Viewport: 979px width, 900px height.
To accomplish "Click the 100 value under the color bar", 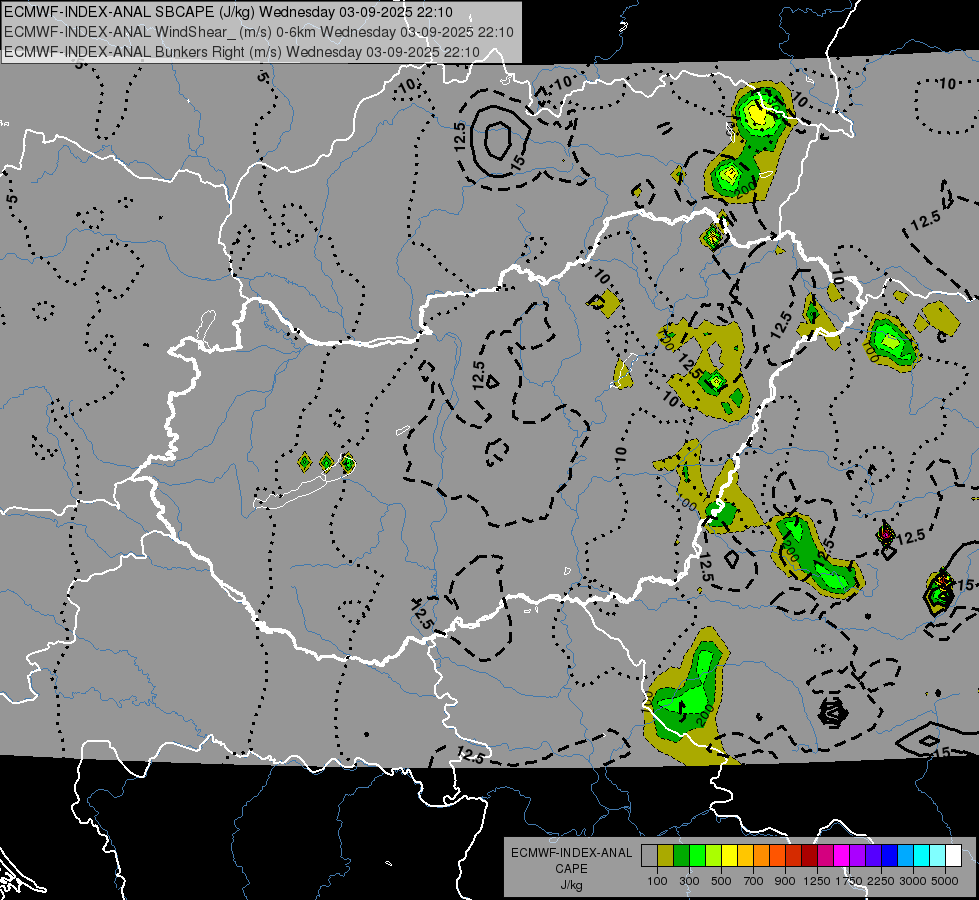I will pos(657,881).
